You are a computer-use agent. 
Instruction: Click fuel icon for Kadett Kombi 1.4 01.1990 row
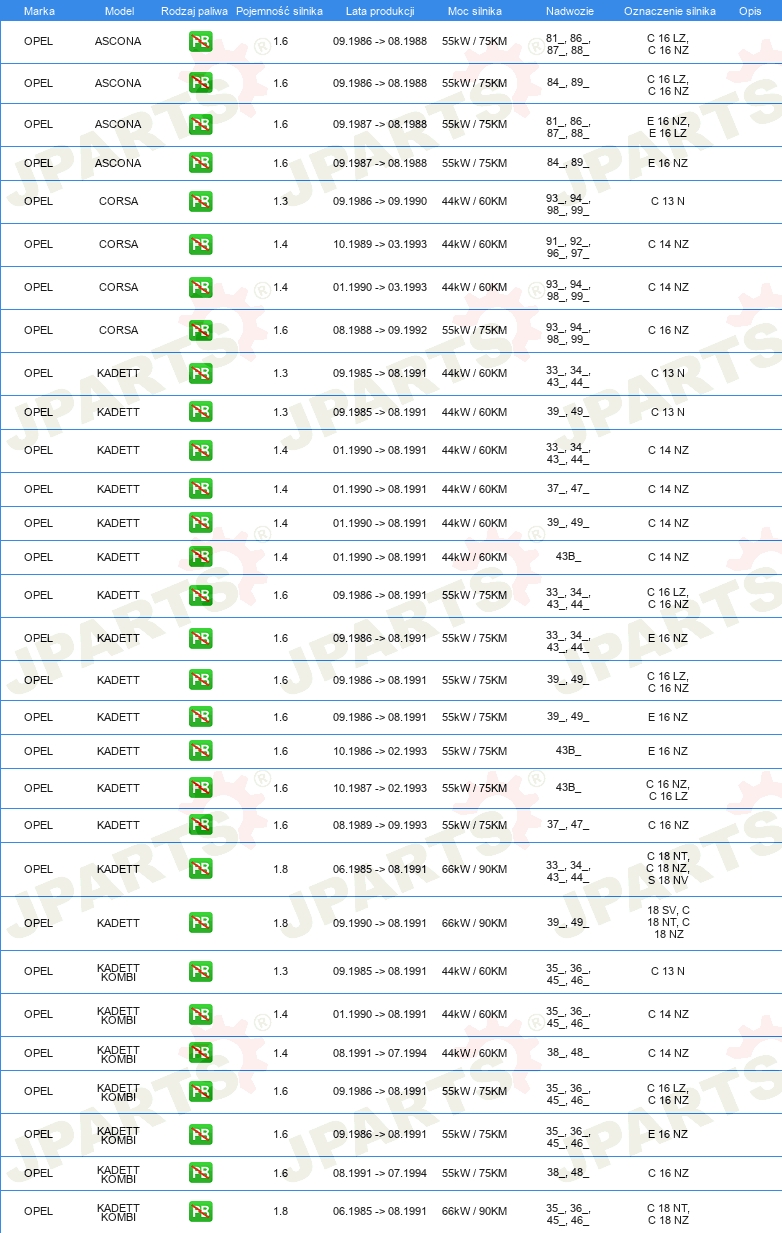200,1014
